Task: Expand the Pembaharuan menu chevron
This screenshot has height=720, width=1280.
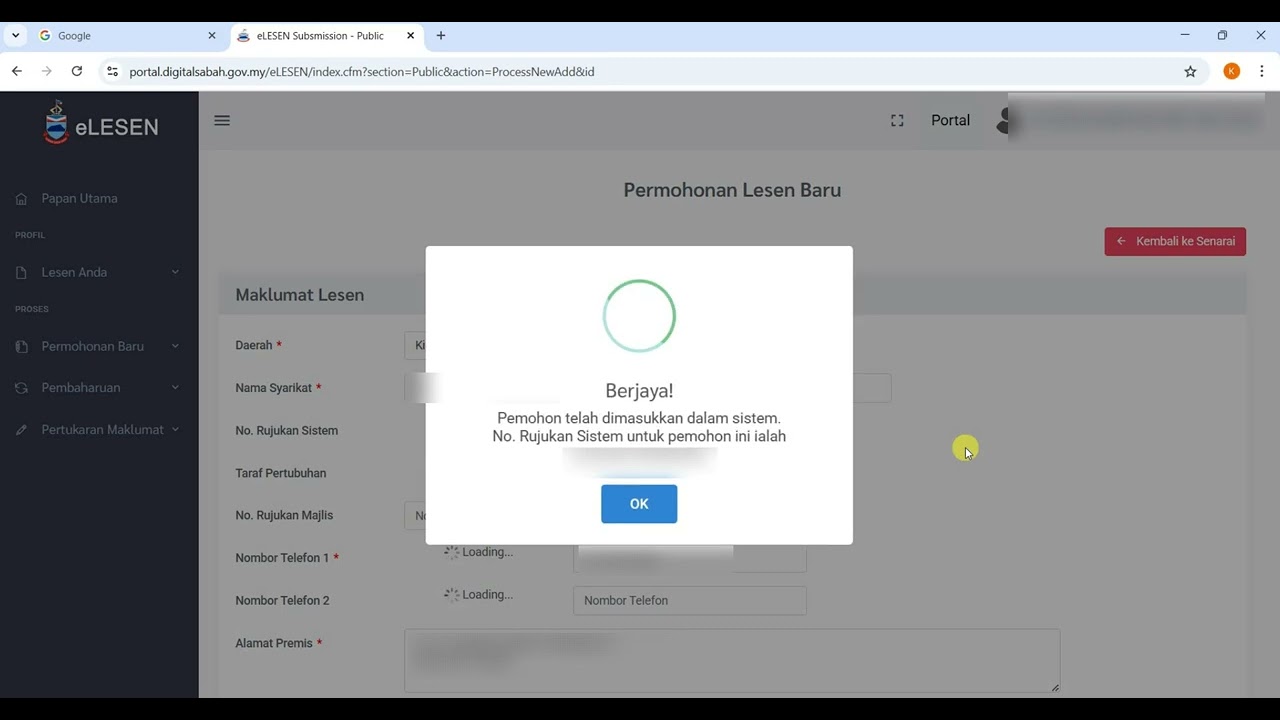Action: tap(175, 388)
